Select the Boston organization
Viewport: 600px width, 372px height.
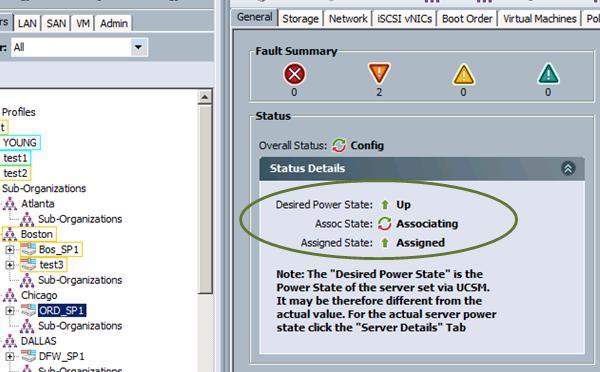37,234
